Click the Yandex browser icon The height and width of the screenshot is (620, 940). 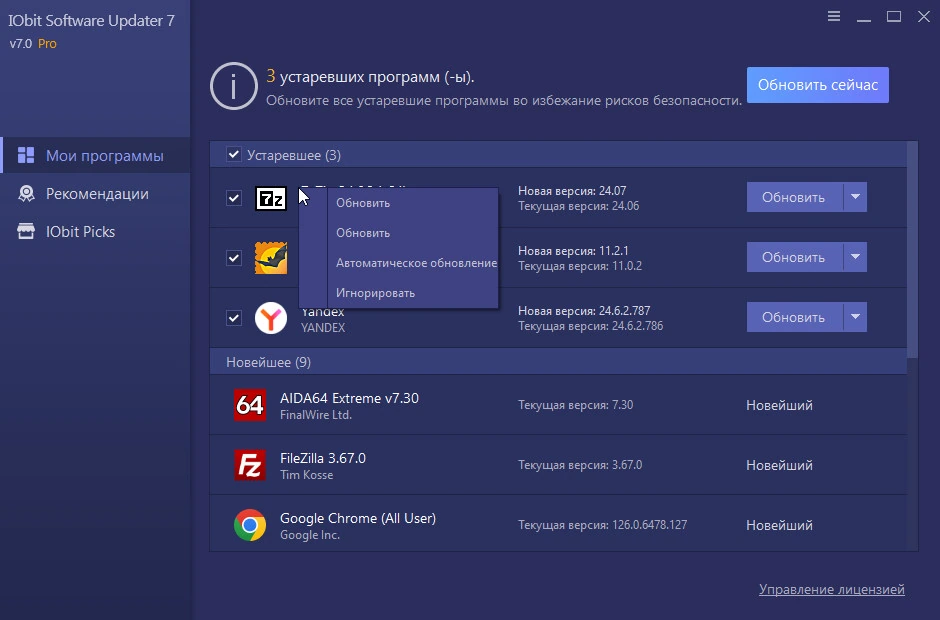point(270,318)
